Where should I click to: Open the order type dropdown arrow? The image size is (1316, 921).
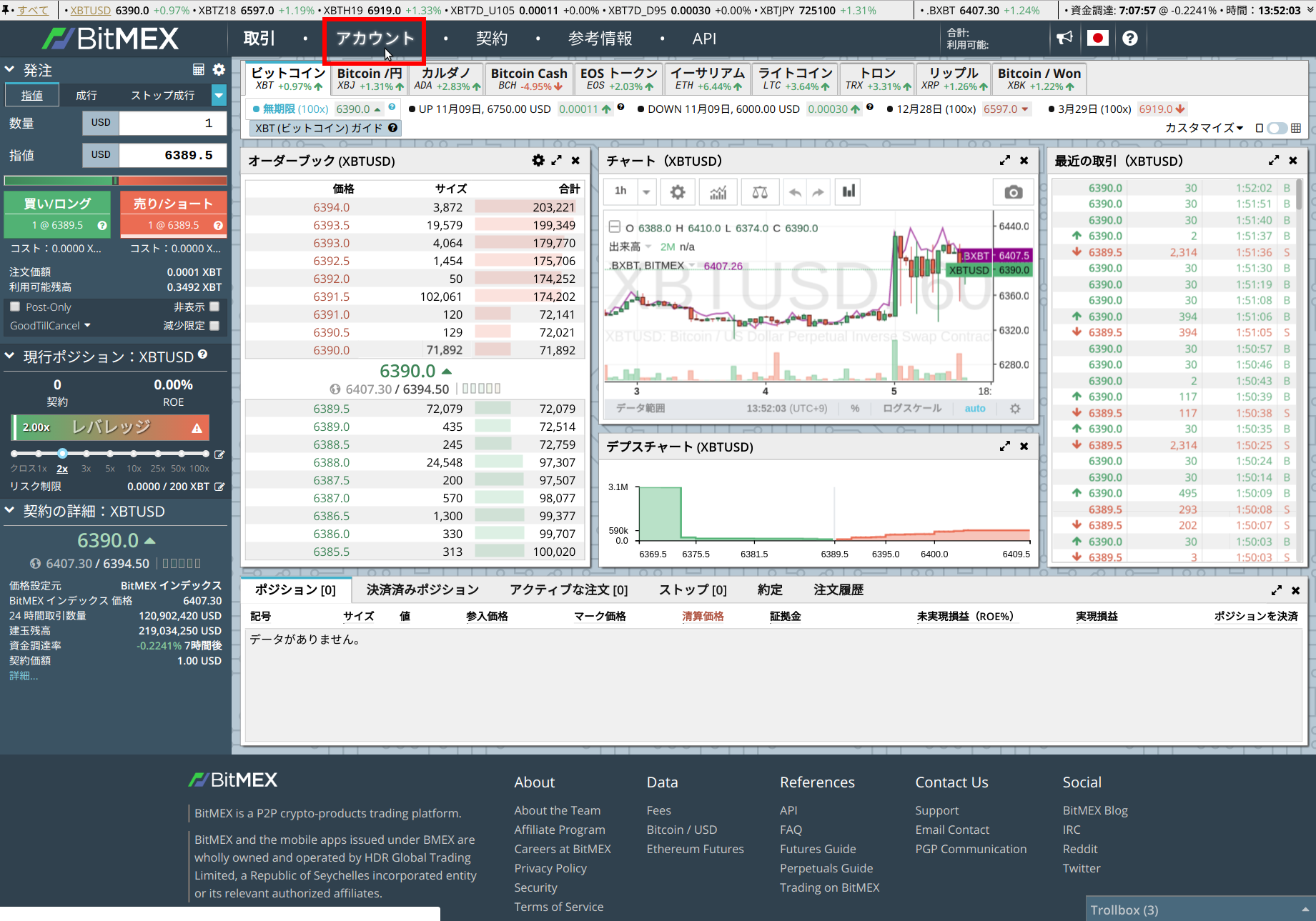pyautogui.click(x=219, y=95)
